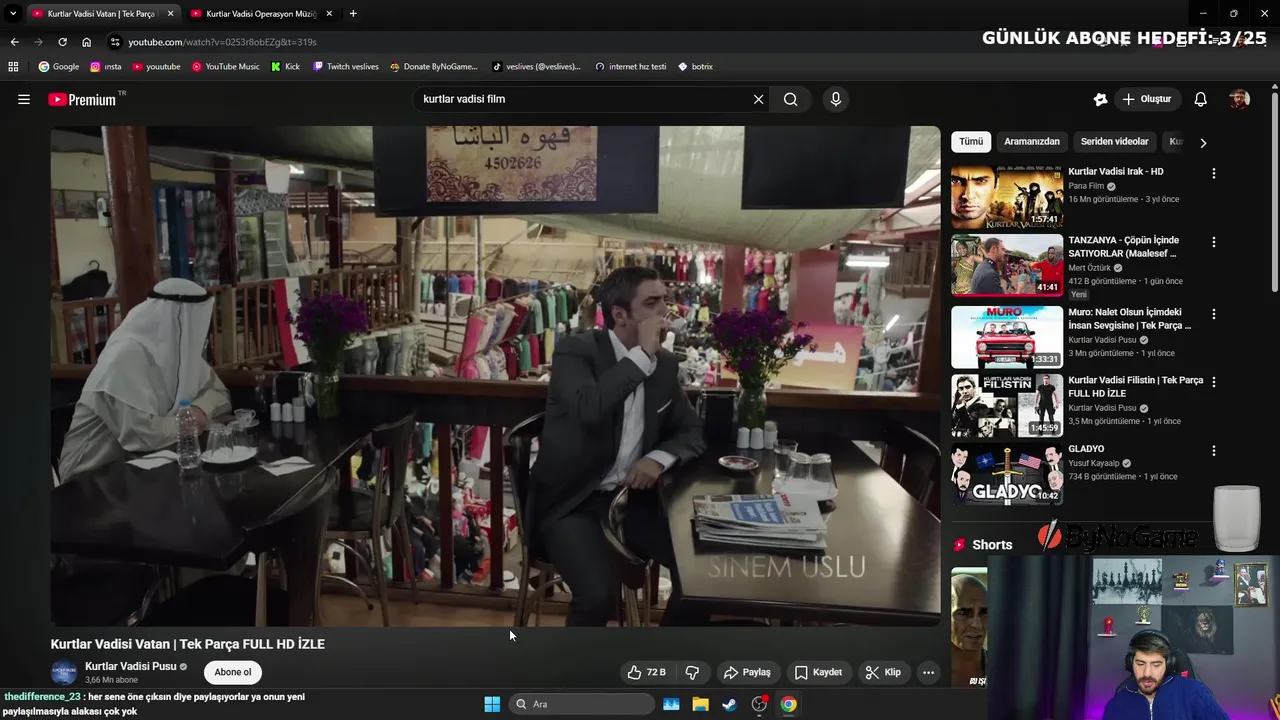
Task: Click the address bar URL
Action: point(222,42)
